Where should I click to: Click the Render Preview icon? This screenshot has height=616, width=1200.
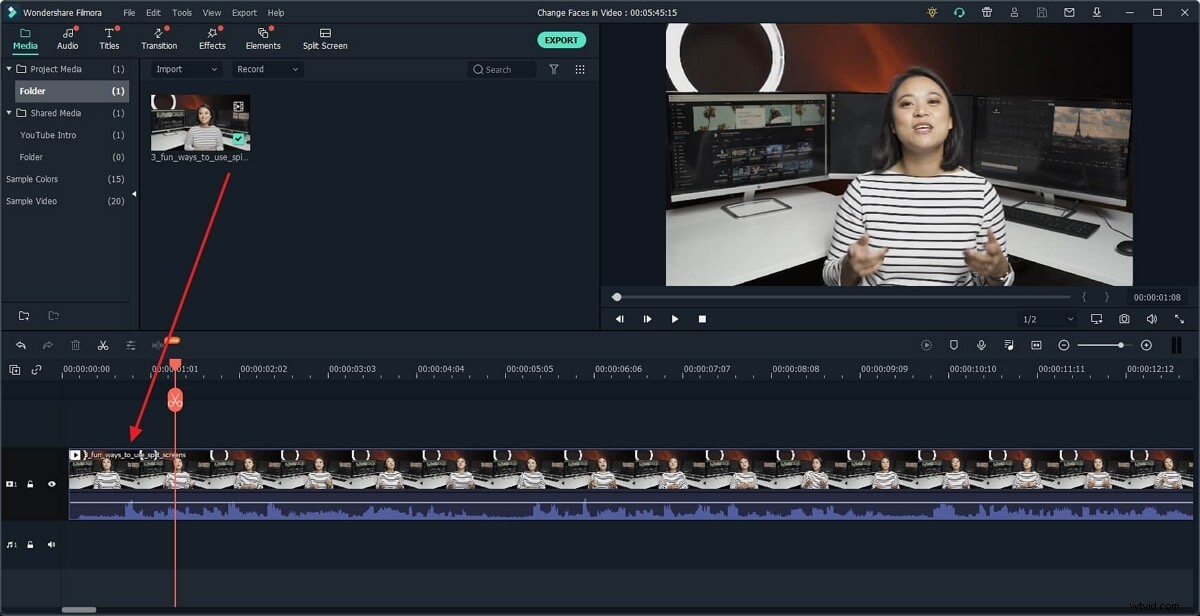coord(926,344)
